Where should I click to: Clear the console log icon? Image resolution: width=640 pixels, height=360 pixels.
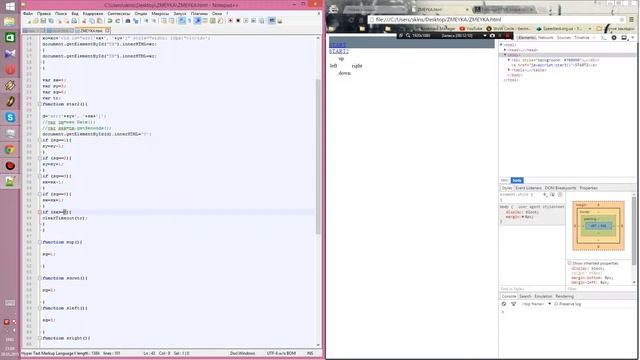pyautogui.click(x=504, y=304)
